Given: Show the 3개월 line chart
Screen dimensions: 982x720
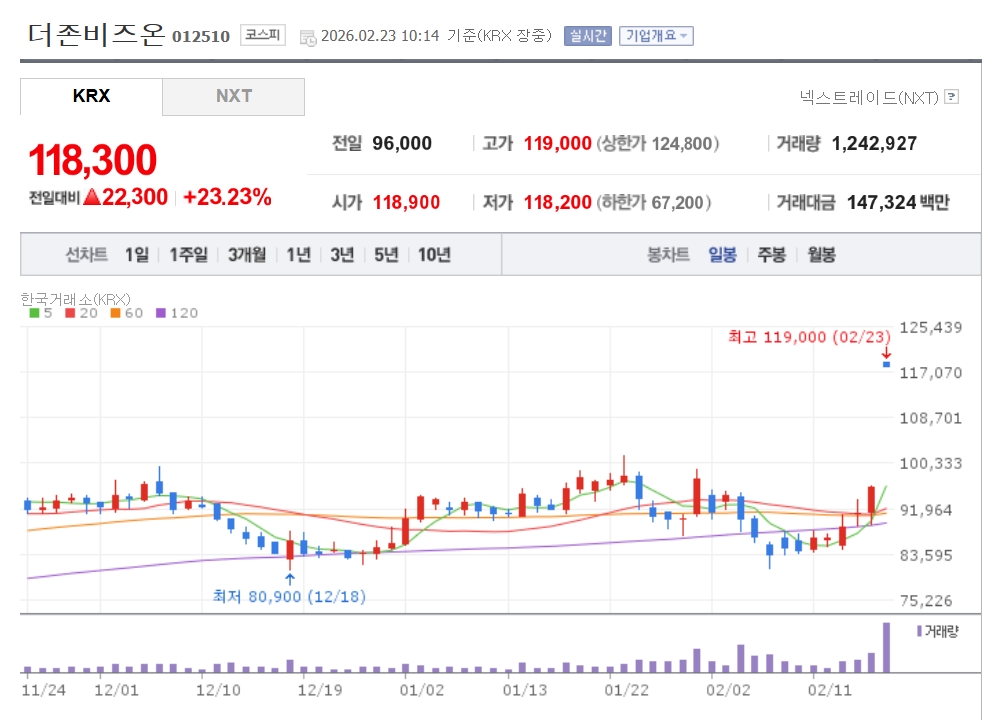Looking at the screenshot, I should [x=247, y=255].
